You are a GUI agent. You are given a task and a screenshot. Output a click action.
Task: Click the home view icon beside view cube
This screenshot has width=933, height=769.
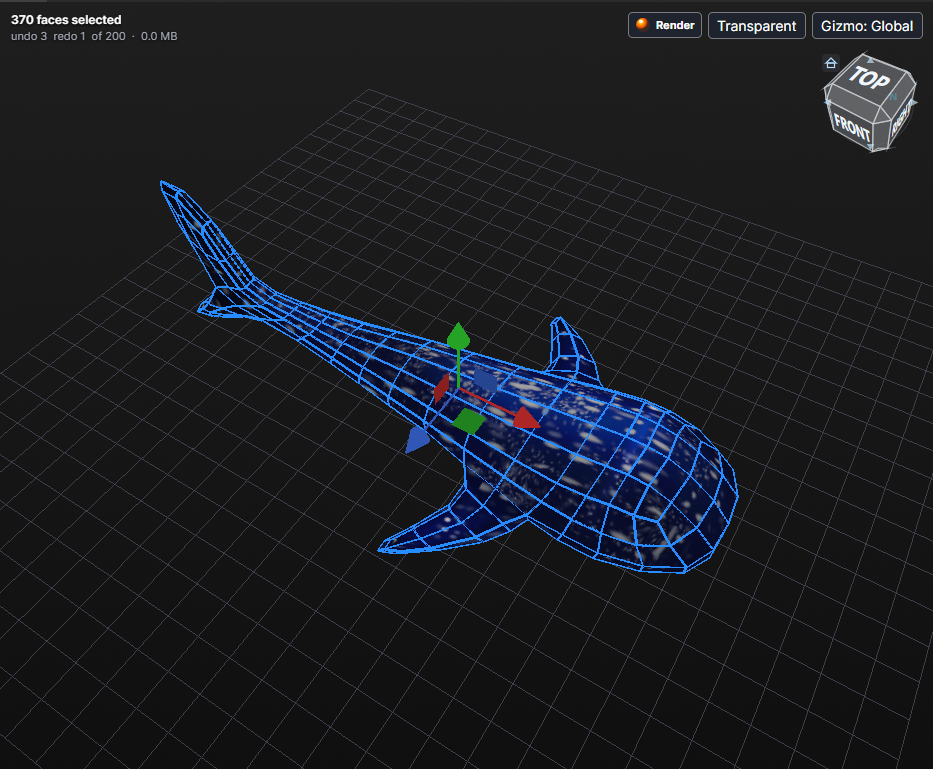coord(831,63)
